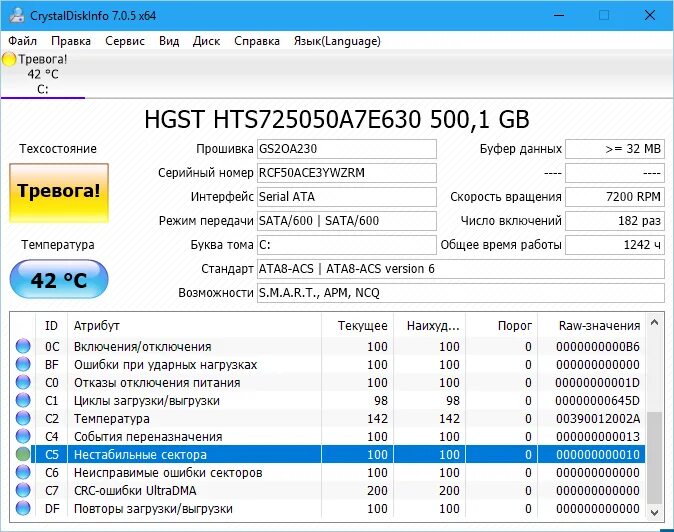Click status dot for C1 Циклы загрузки/выгрузки
Screen dimensions: 674x532
coord(23,401)
